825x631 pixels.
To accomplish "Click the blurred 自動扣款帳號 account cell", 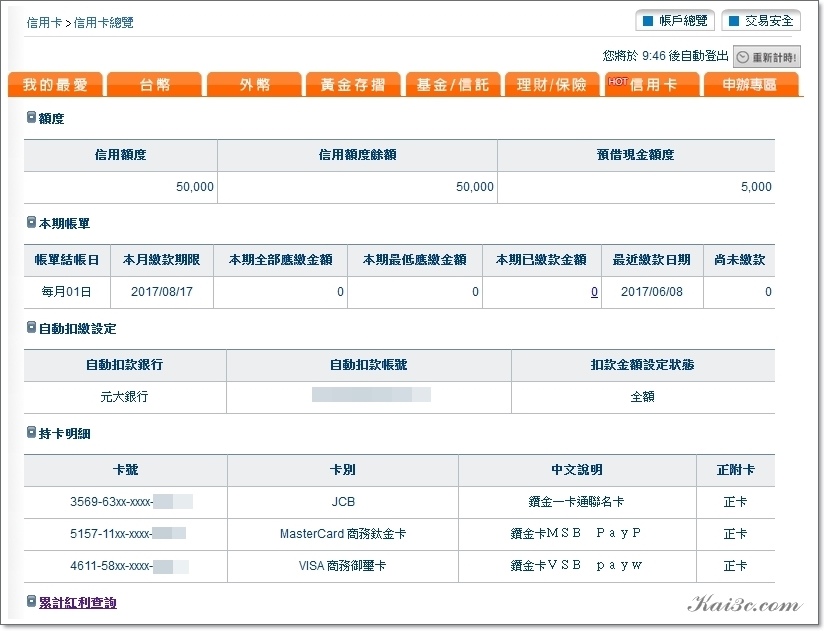I will point(369,397).
